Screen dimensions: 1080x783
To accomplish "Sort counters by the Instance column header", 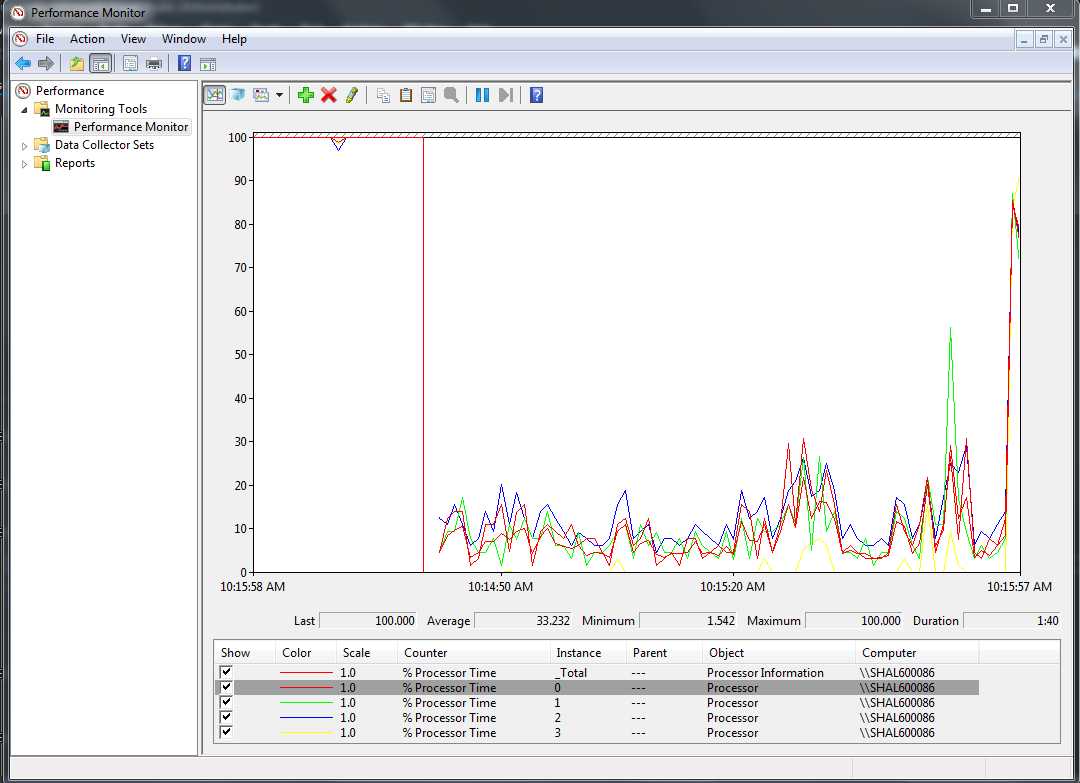I will [578, 653].
